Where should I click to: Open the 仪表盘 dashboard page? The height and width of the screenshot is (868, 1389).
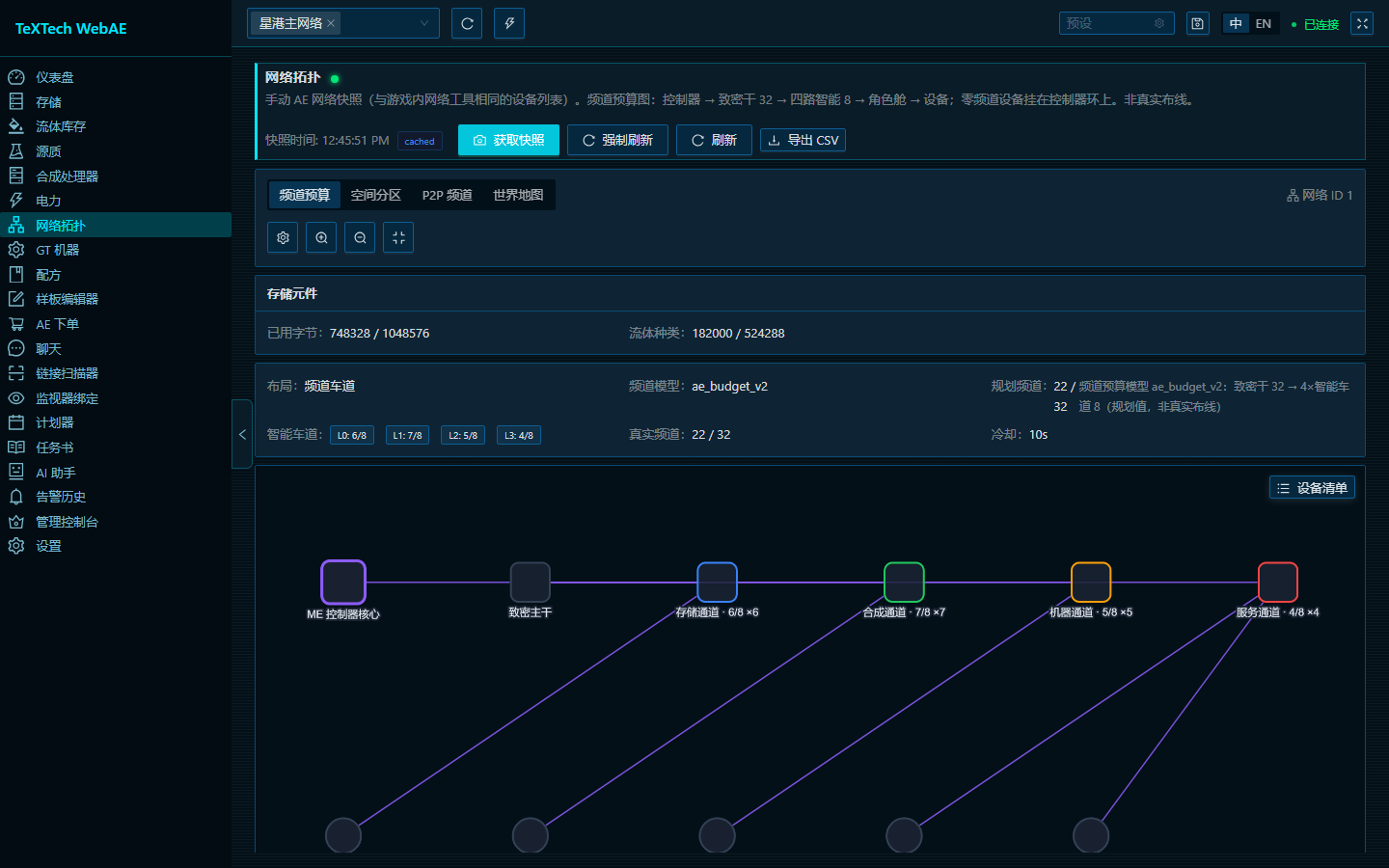(116, 77)
